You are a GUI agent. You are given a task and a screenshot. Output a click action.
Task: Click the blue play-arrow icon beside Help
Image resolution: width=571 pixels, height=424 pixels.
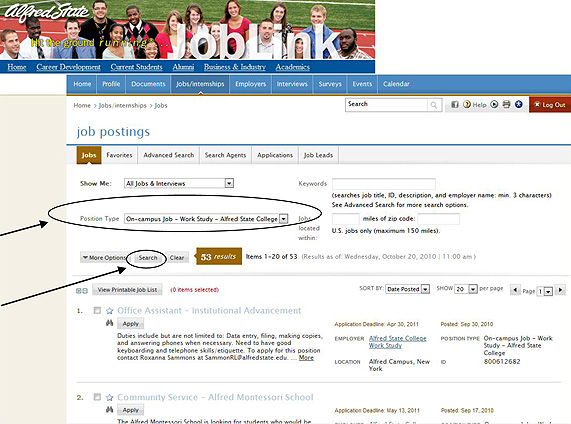[x=494, y=105]
